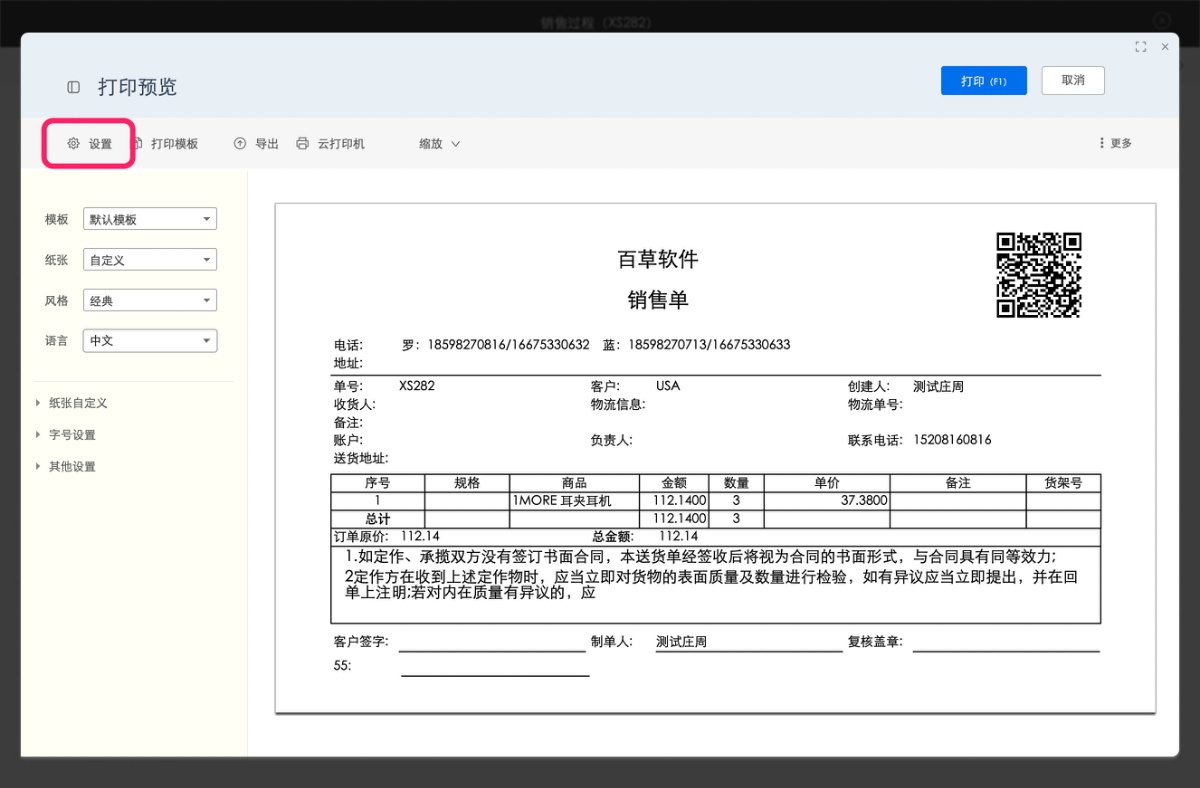The width and height of the screenshot is (1200, 788).
Task: Open the 设置 toolbar item
Action: point(90,144)
